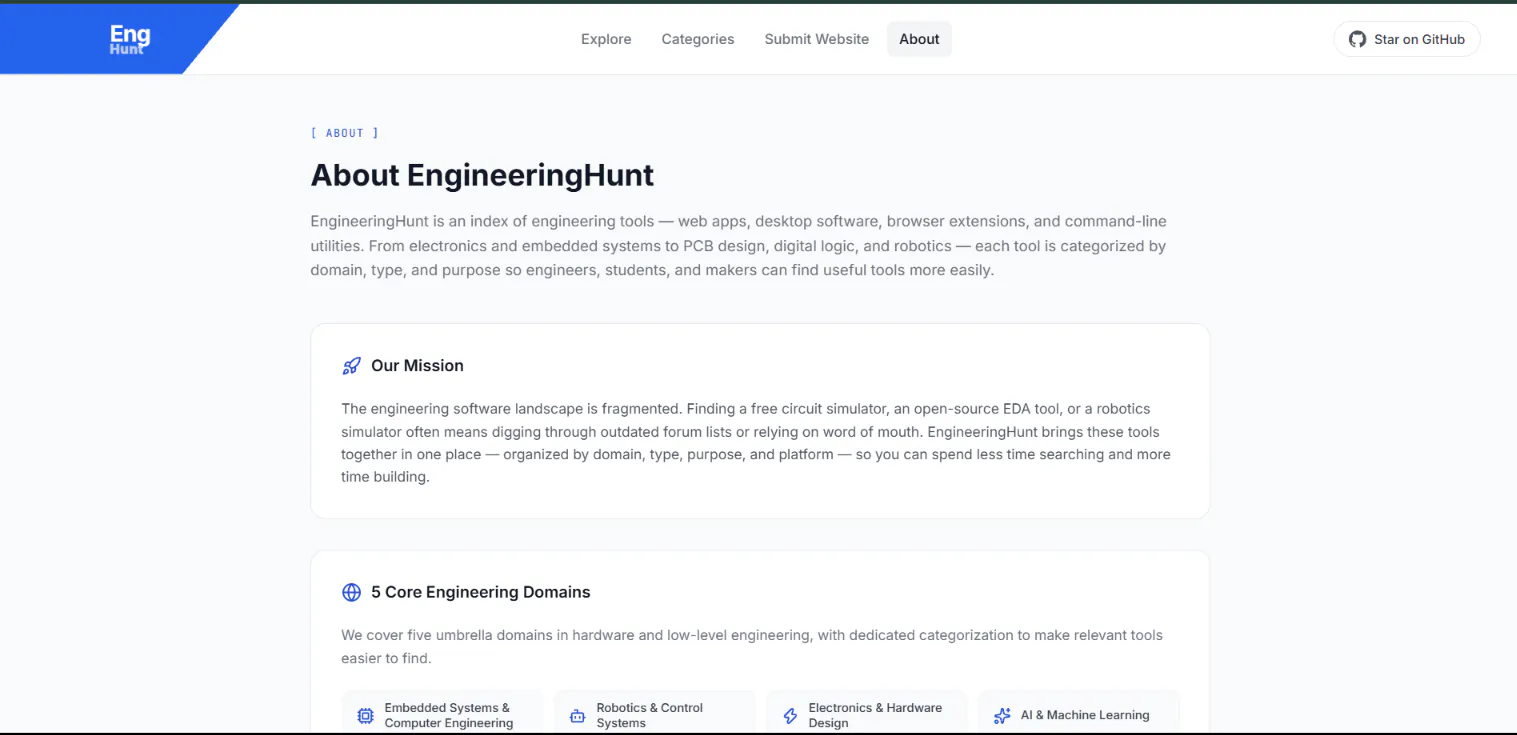Image resolution: width=1517 pixels, height=735 pixels.
Task: Click the chip icon for Embedded Systems
Action: coord(366,716)
